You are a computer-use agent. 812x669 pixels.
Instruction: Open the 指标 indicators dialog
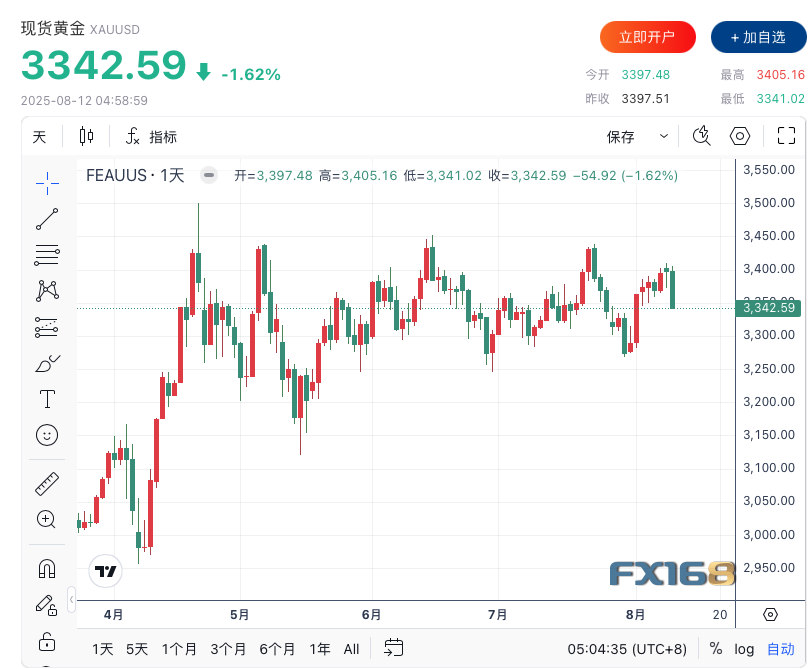click(151, 137)
